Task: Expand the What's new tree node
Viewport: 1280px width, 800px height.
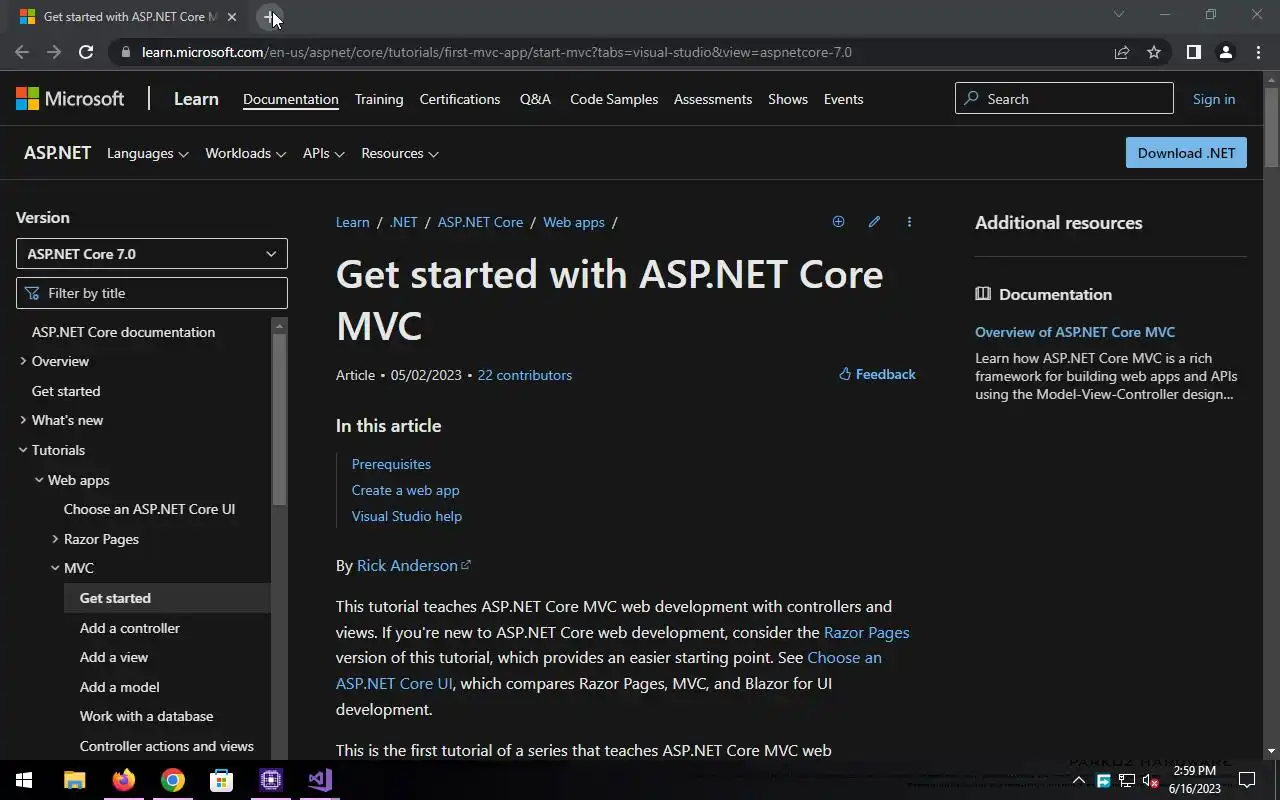Action: [x=23, y=420]
